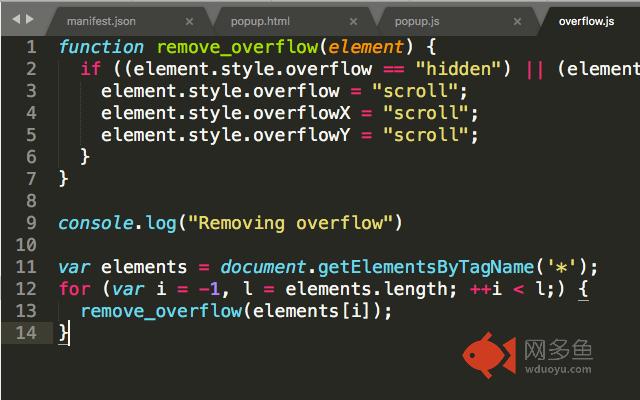
Task: Click 'overflowY' on line 5
Action: [302, 135]
